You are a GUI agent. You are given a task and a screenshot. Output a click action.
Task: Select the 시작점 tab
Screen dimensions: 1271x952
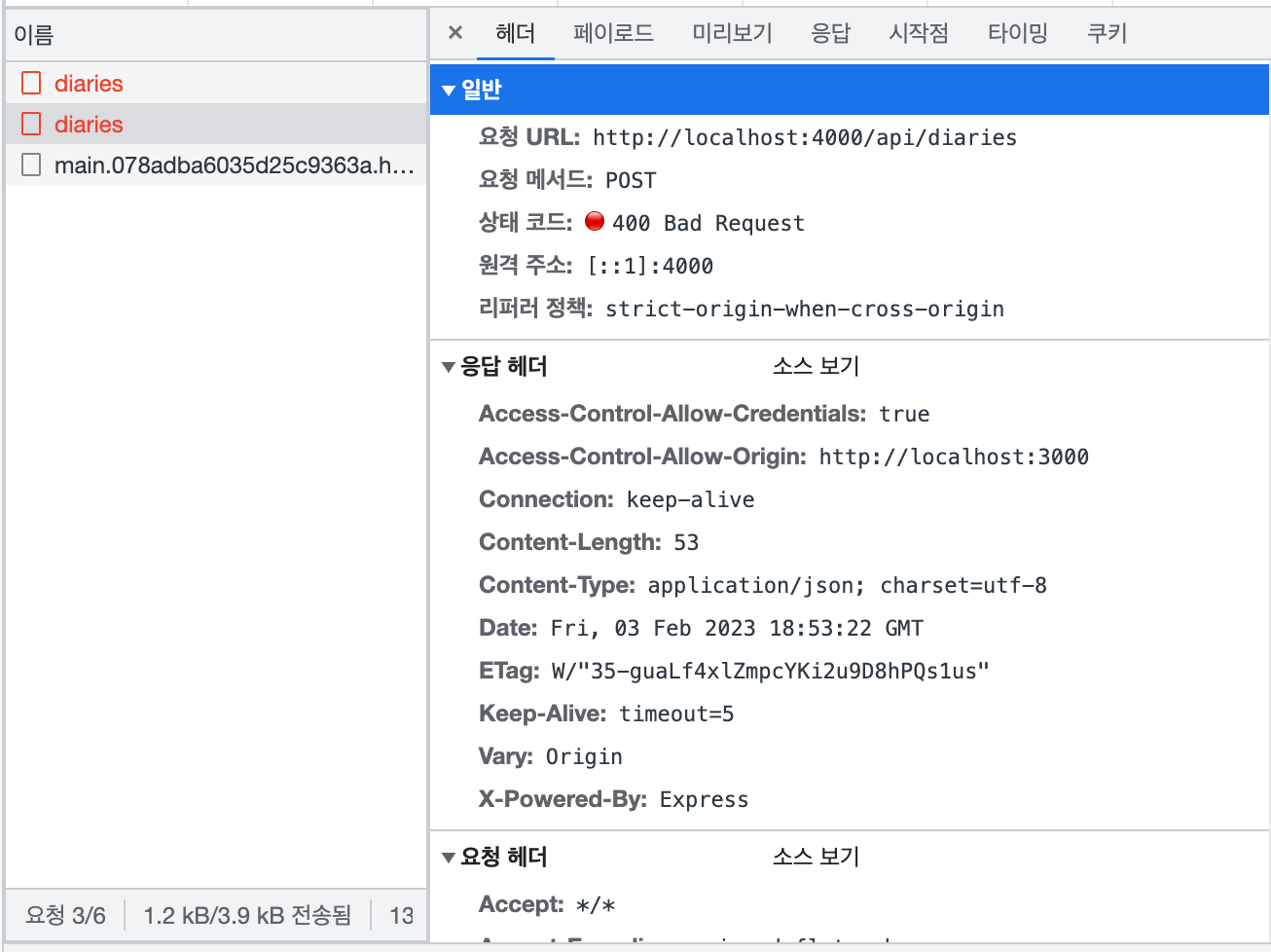[918, 32]
